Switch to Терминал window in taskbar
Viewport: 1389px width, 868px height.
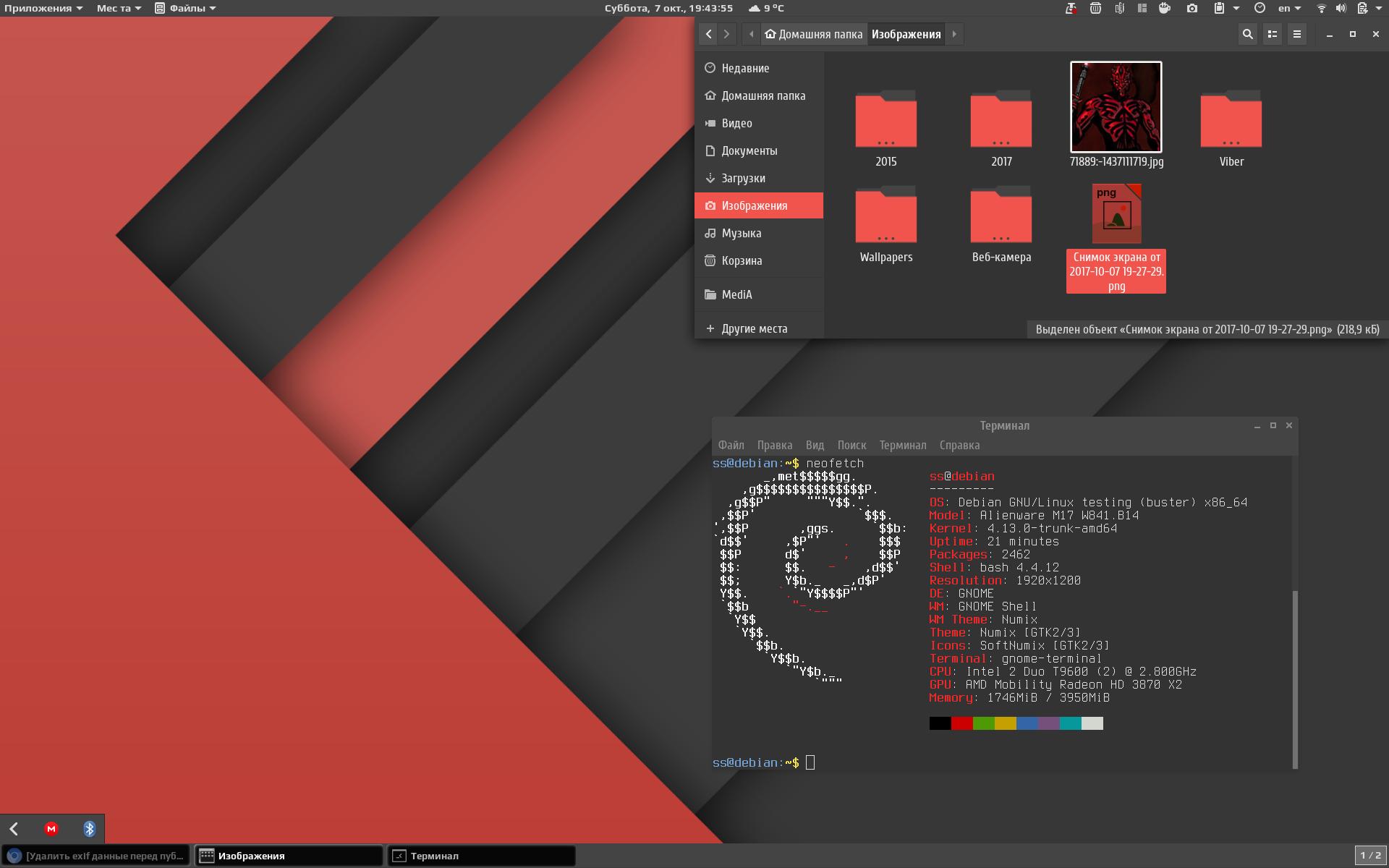[482, 856]
